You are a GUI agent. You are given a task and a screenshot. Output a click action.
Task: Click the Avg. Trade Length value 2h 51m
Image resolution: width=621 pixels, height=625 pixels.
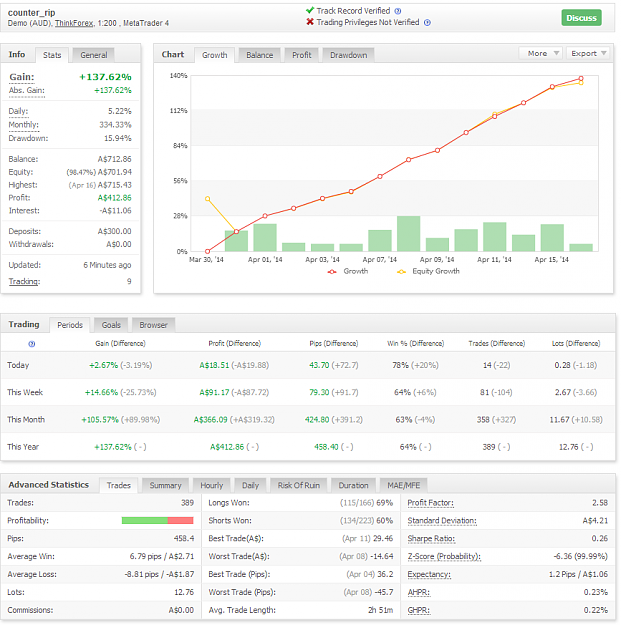(x=381, y=610)
